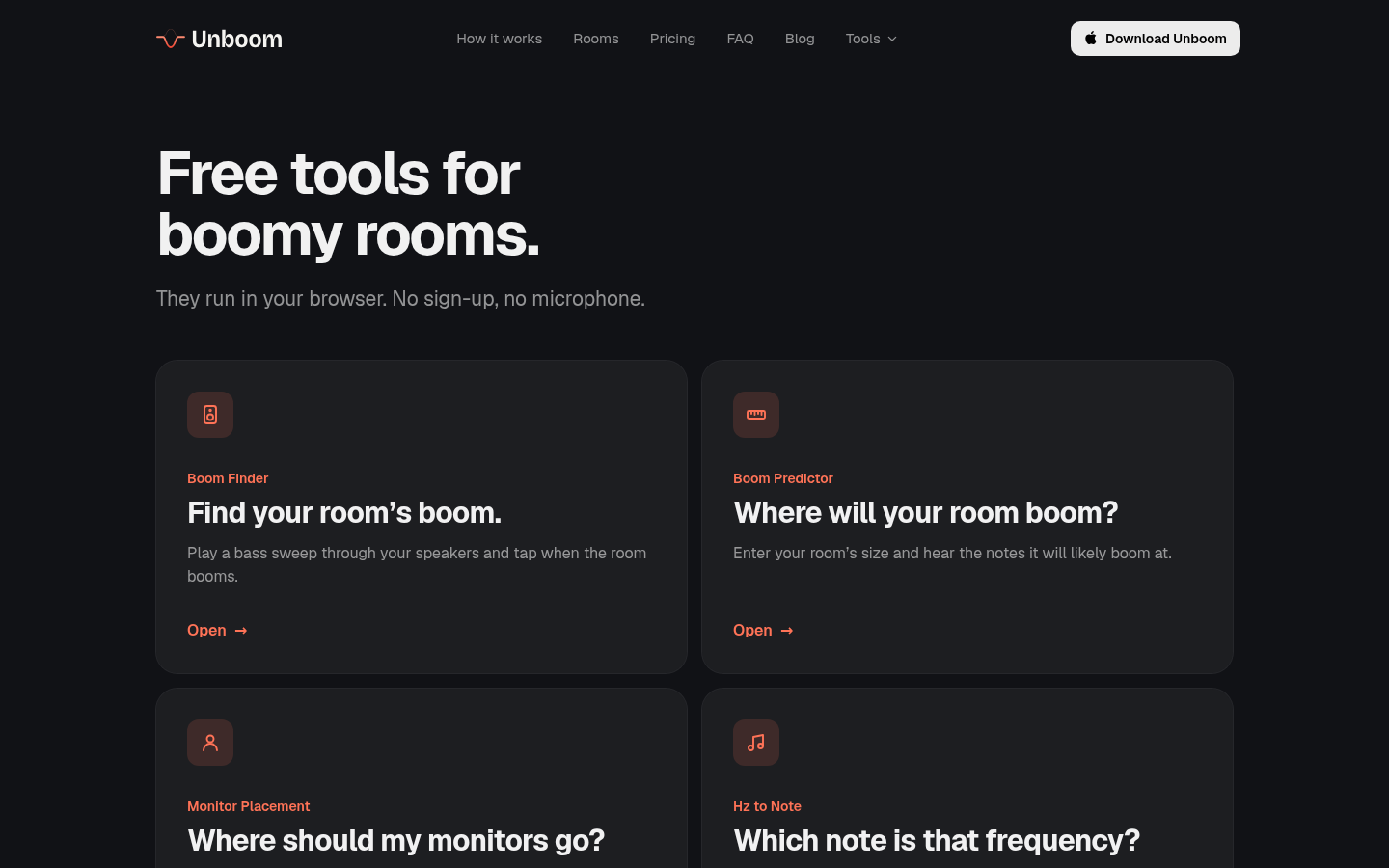Navigate to Pricing
Screen dimensions: 1389x868
point(672,39)
